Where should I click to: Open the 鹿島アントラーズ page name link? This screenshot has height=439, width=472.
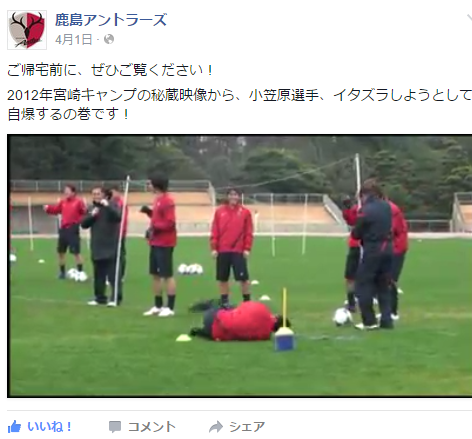click(x=111, y=20)
